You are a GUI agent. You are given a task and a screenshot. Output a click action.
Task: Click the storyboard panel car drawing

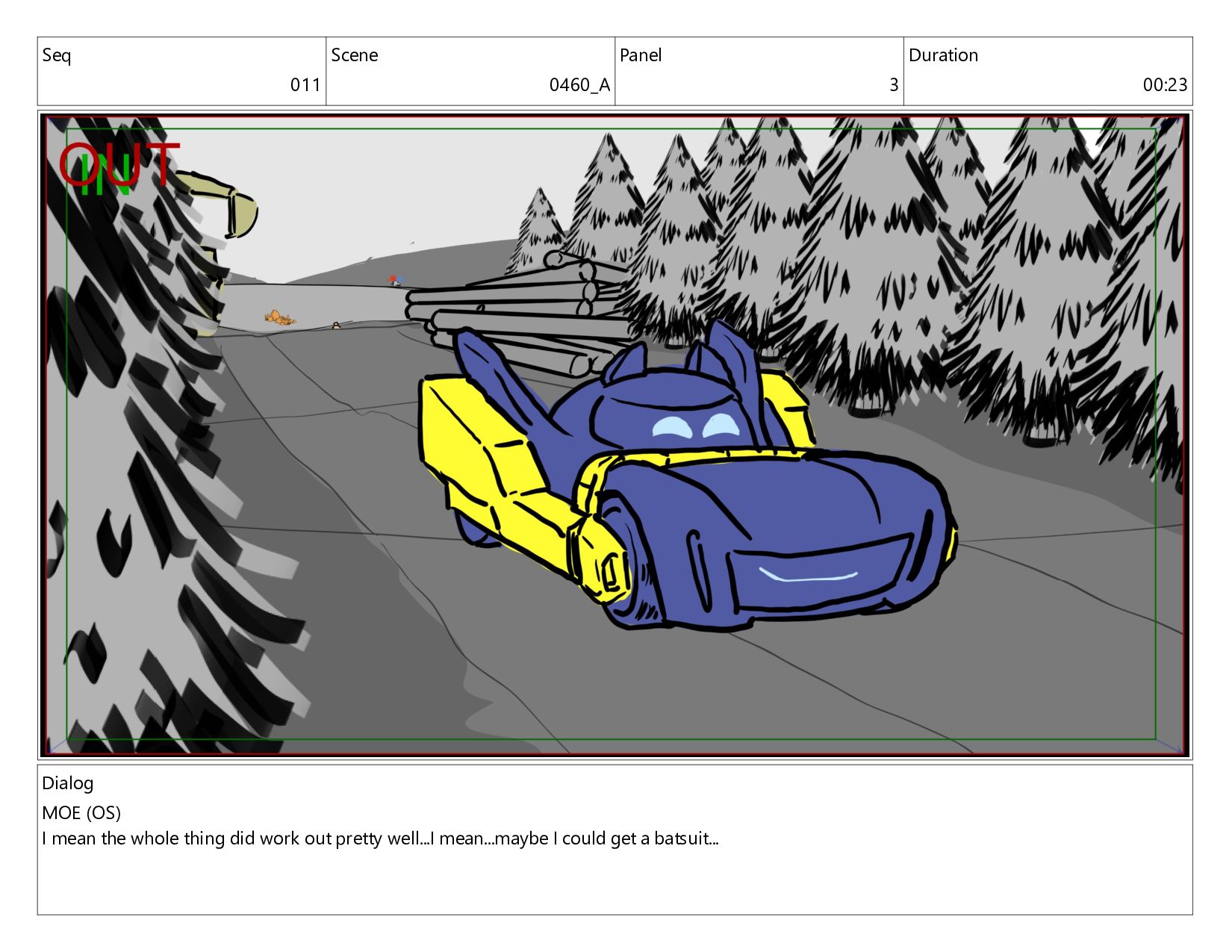[687, 478]
